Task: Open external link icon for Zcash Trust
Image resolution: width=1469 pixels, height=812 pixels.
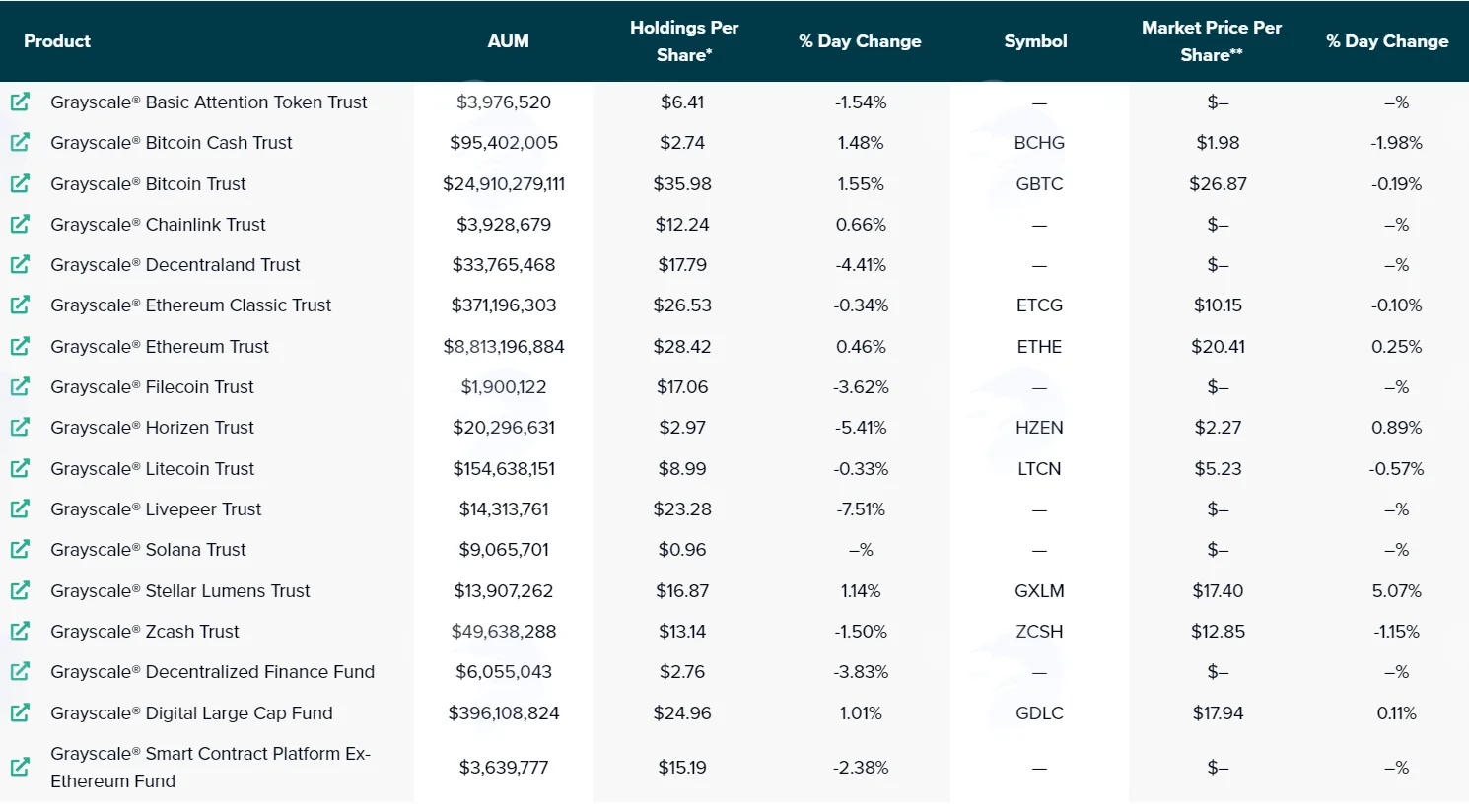Action: 20,631
